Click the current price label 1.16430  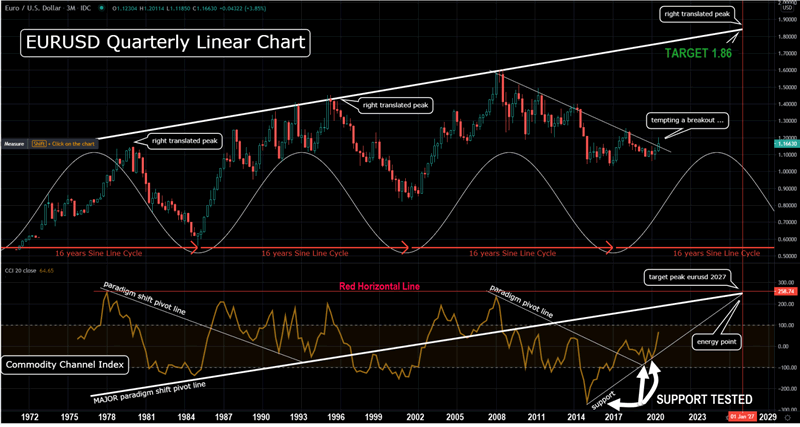[x=787, y=144]
